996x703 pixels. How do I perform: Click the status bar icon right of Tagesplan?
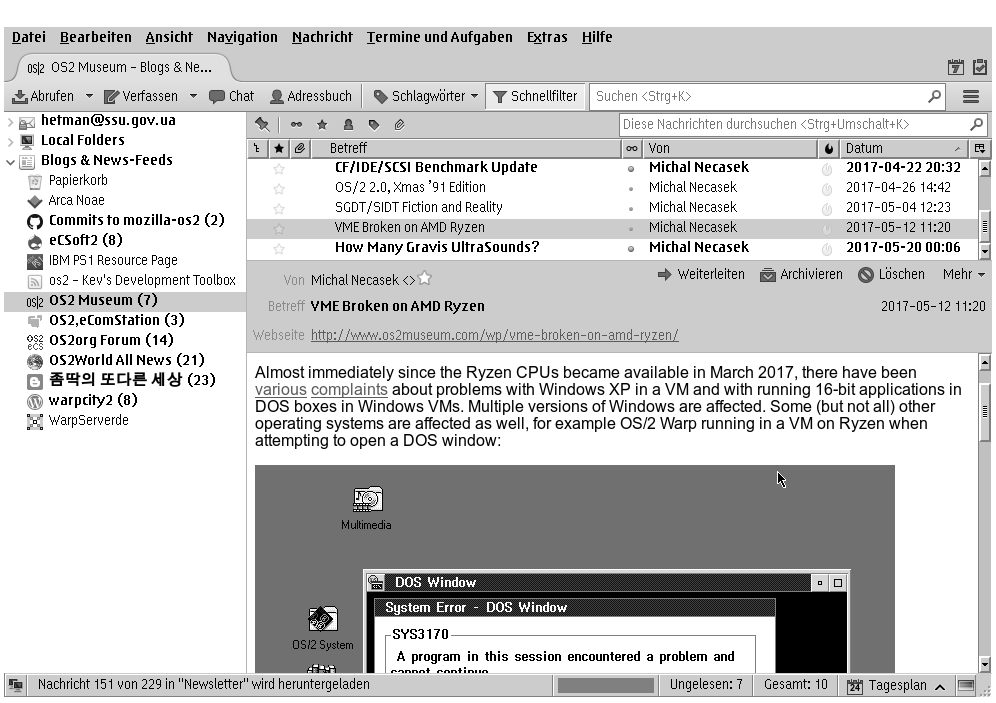tap(966, 685)
